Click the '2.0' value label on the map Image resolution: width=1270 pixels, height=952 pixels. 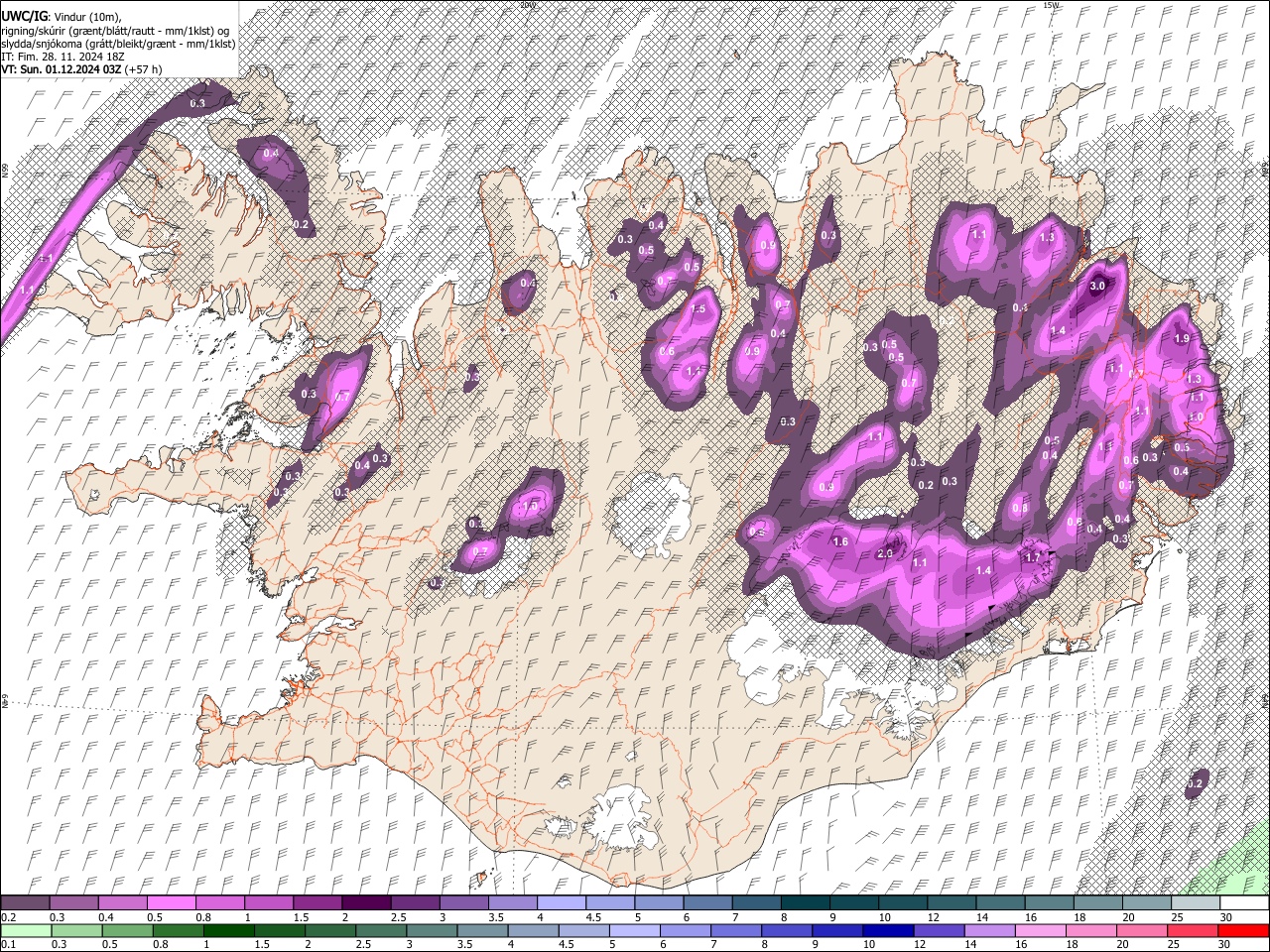(886, 553)
